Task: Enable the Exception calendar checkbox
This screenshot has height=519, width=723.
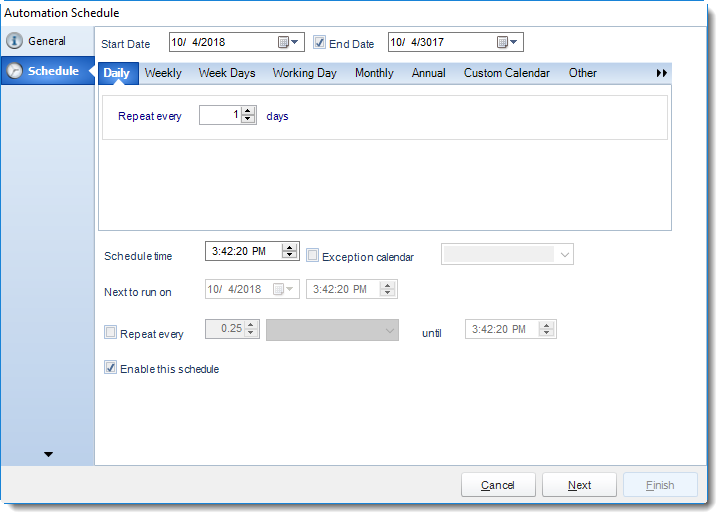Action: [312, 255]
